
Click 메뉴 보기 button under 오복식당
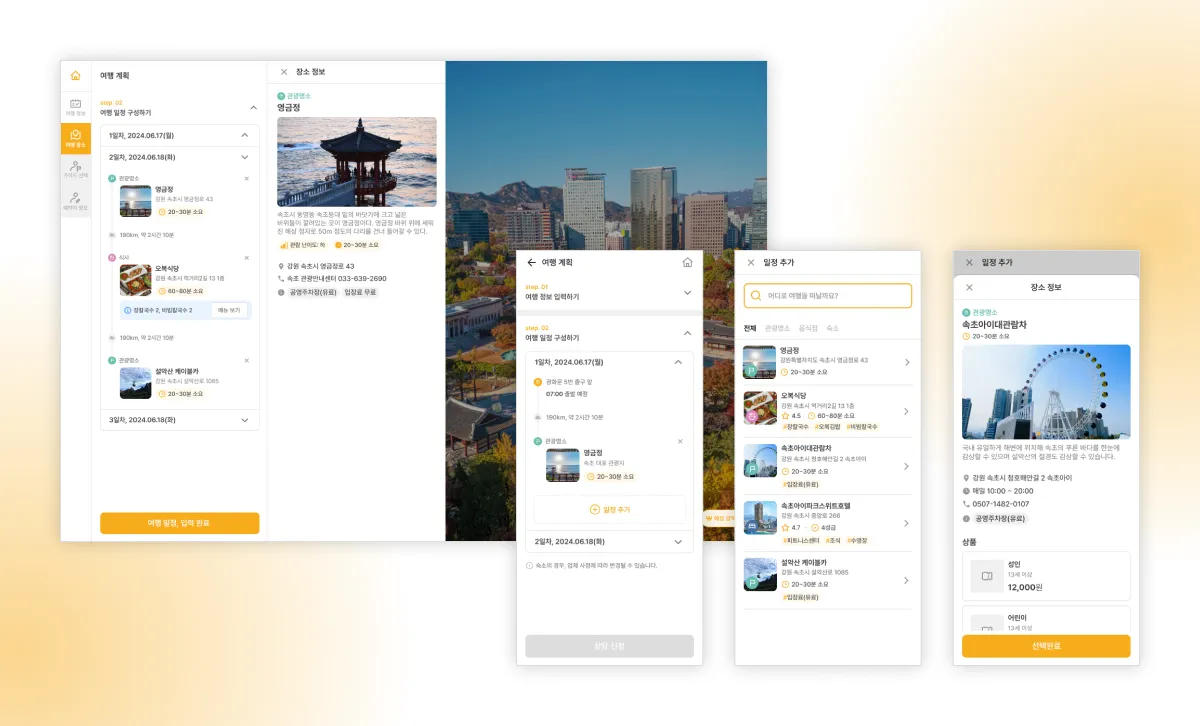[x=229, y=311]
